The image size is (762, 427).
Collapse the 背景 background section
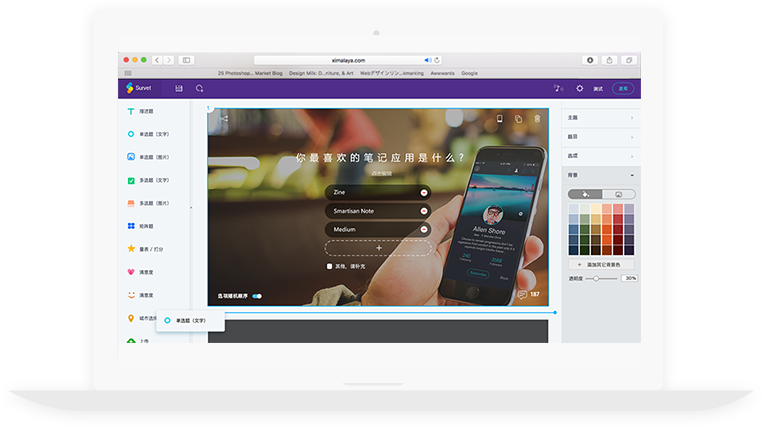pyautogui.click(x=601, y=175)
